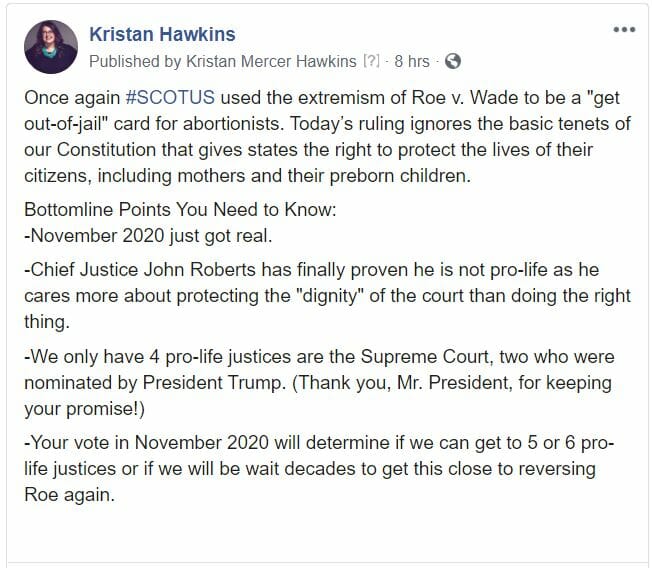
Task: Click the [?] help icon beside publisher name
Action: point(371,61)
